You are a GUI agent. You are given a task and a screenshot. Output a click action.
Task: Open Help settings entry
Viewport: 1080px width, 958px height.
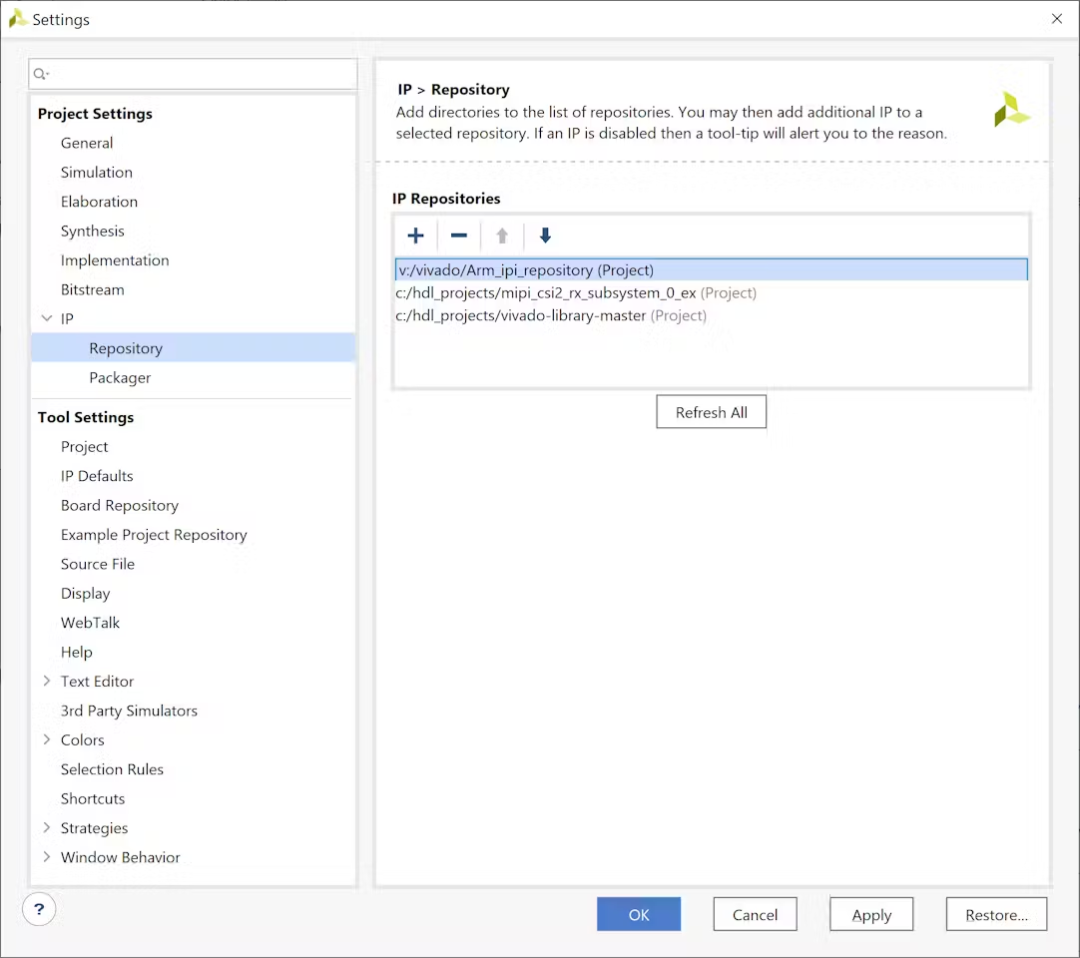76,652
